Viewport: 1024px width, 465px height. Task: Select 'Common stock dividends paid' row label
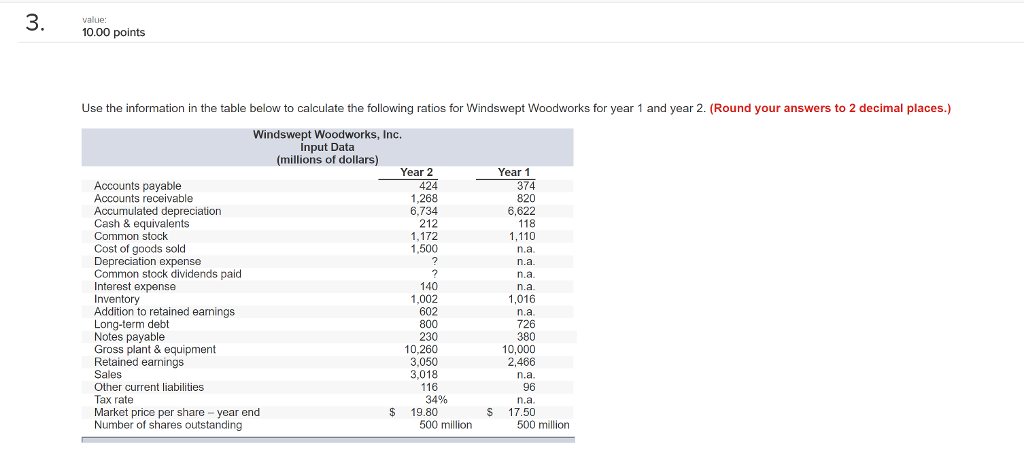[168, 274]
